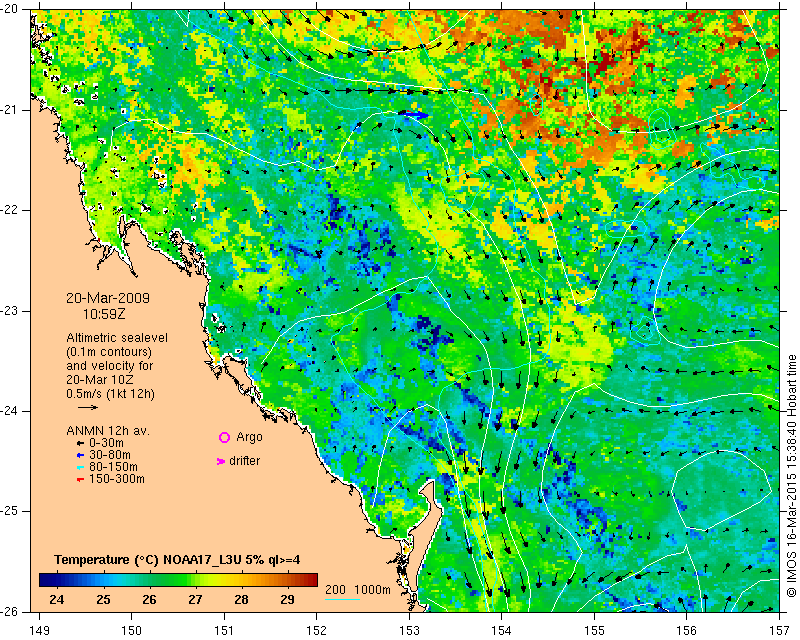Click the '20-Mar 10Z' text line
Screen dimensions: 800x640
(x=102, y=380)
